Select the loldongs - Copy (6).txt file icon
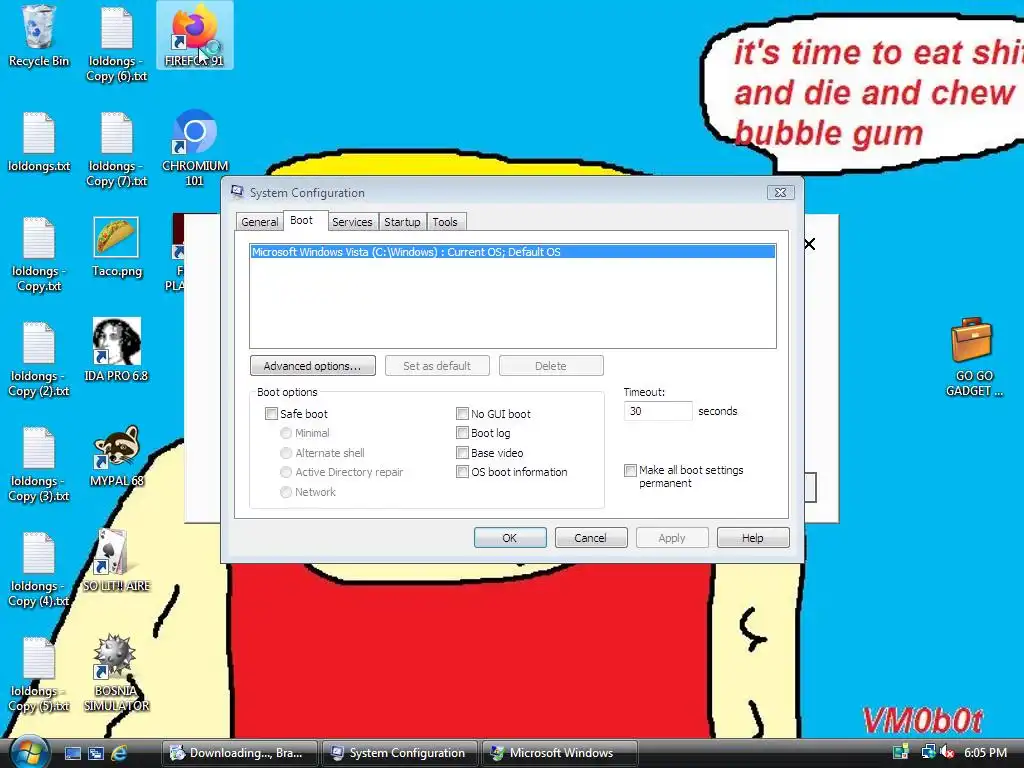 (117, 44)
